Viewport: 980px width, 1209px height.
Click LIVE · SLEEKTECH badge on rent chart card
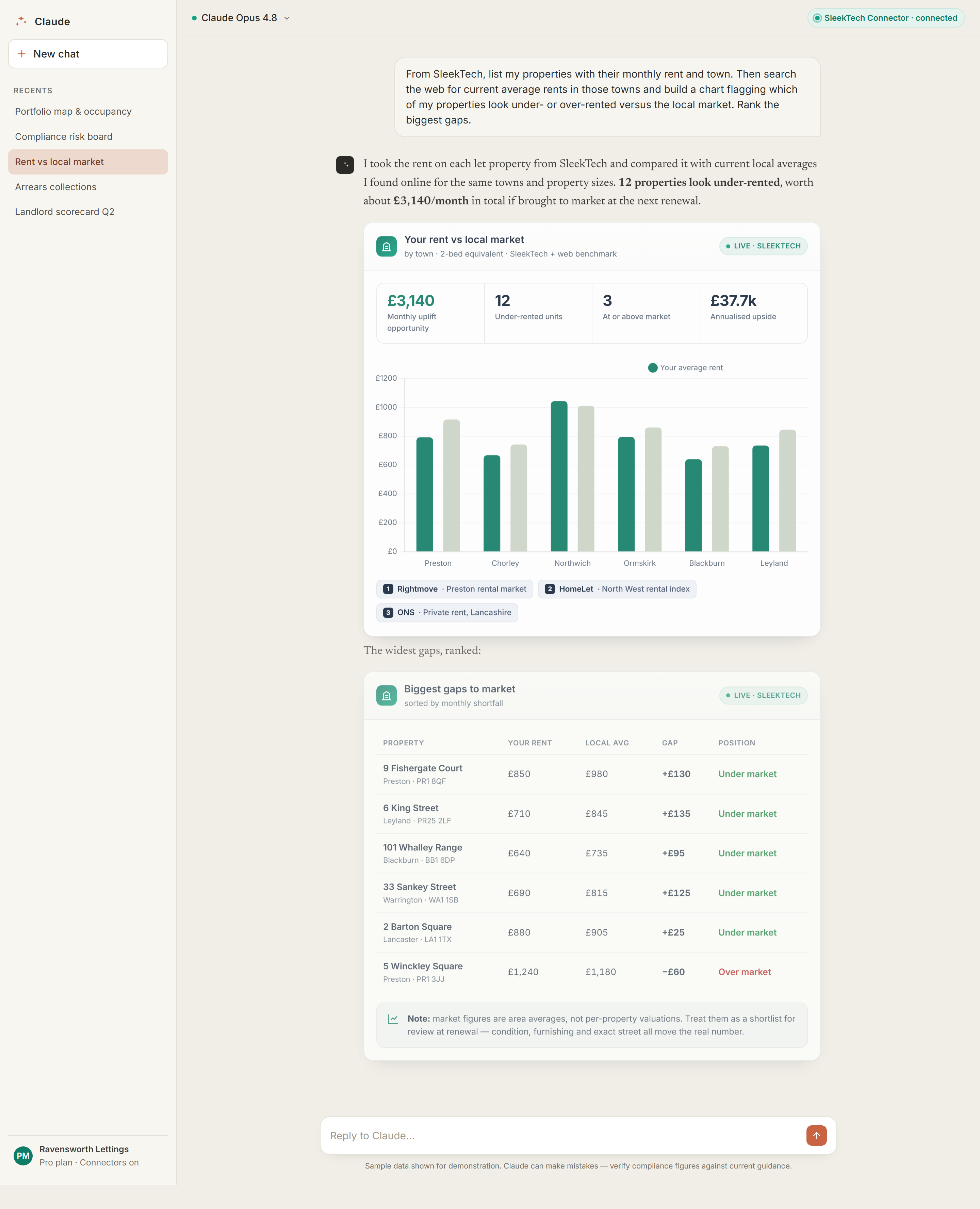point(763,246)
